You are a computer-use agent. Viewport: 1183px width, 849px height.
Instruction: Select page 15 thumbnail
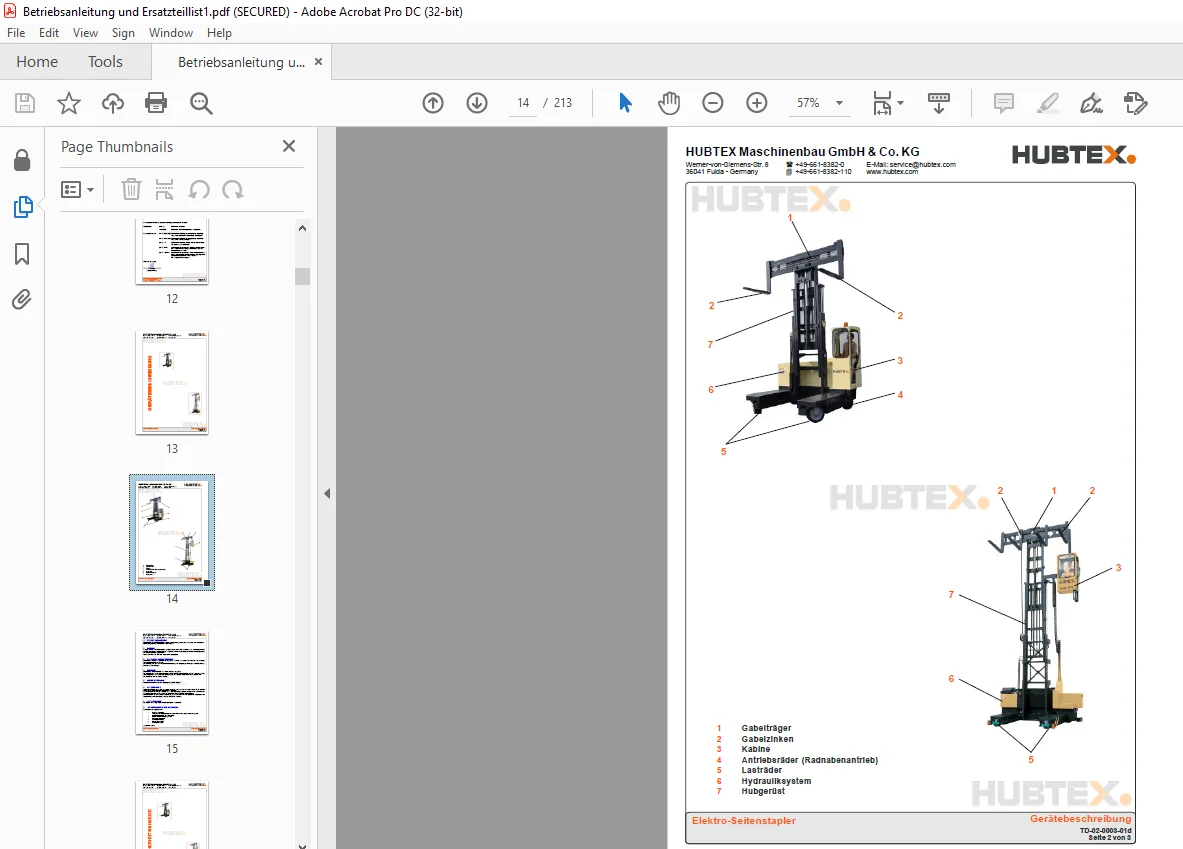pos(172,682)
